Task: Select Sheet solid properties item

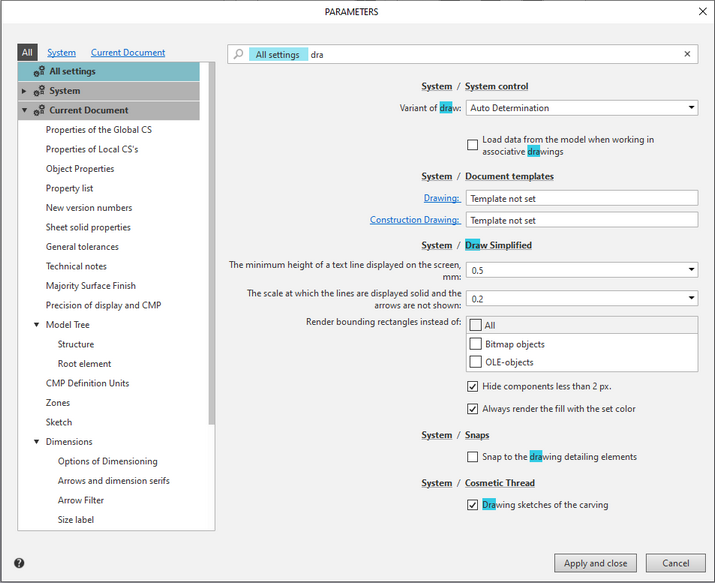Action: tap(88, 227)
